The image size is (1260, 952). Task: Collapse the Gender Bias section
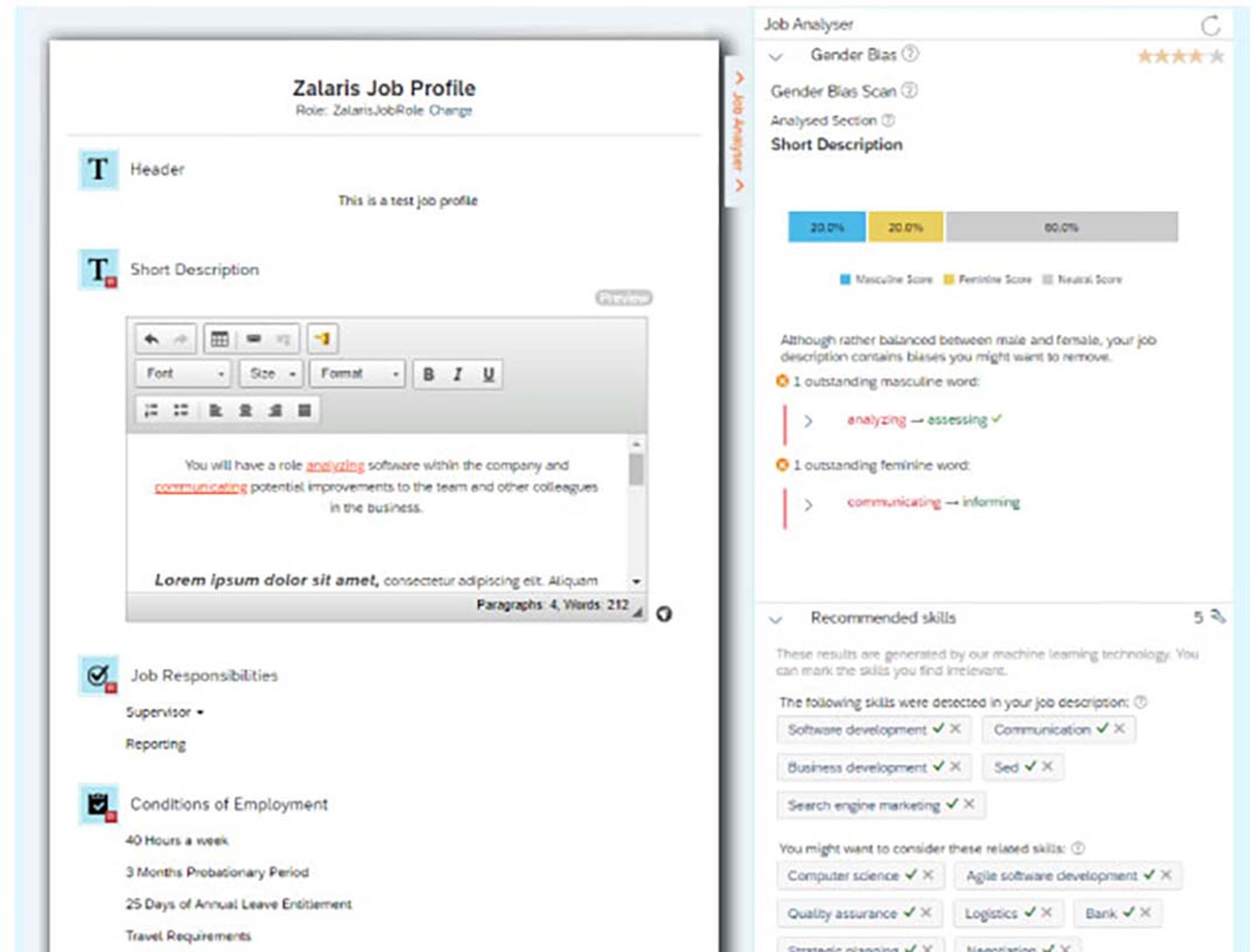[776, 57]
